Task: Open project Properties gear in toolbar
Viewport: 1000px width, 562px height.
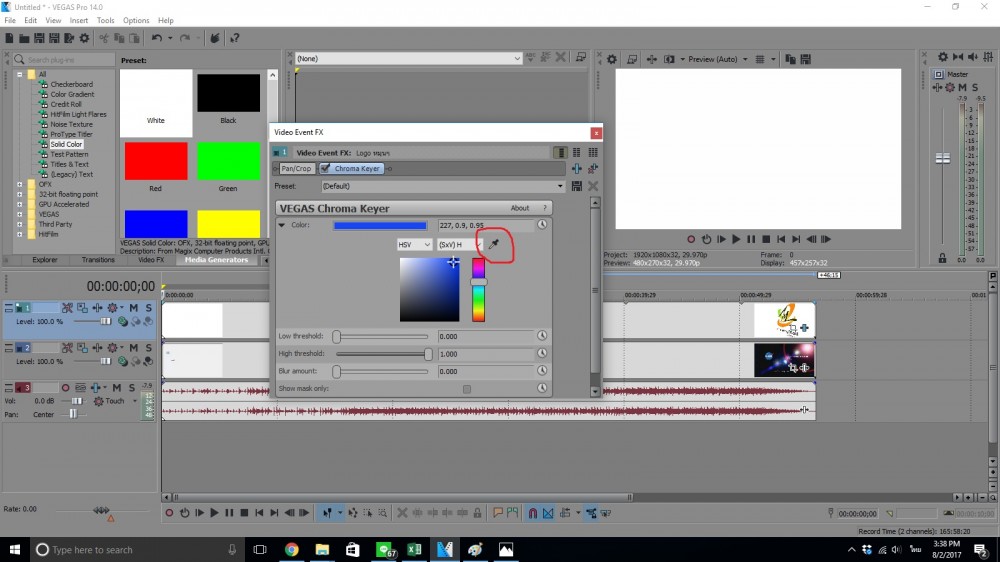Action: pyautogui.click(x=84, y=38)
